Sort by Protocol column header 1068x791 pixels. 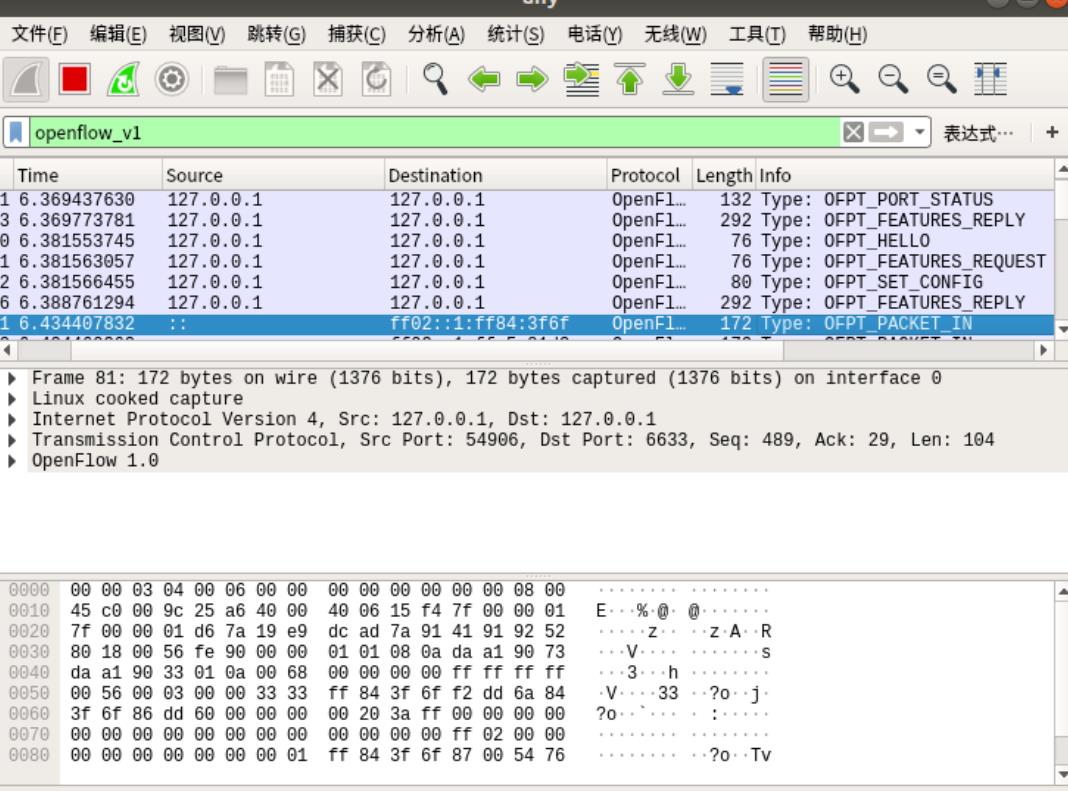(x=649, y=175)
